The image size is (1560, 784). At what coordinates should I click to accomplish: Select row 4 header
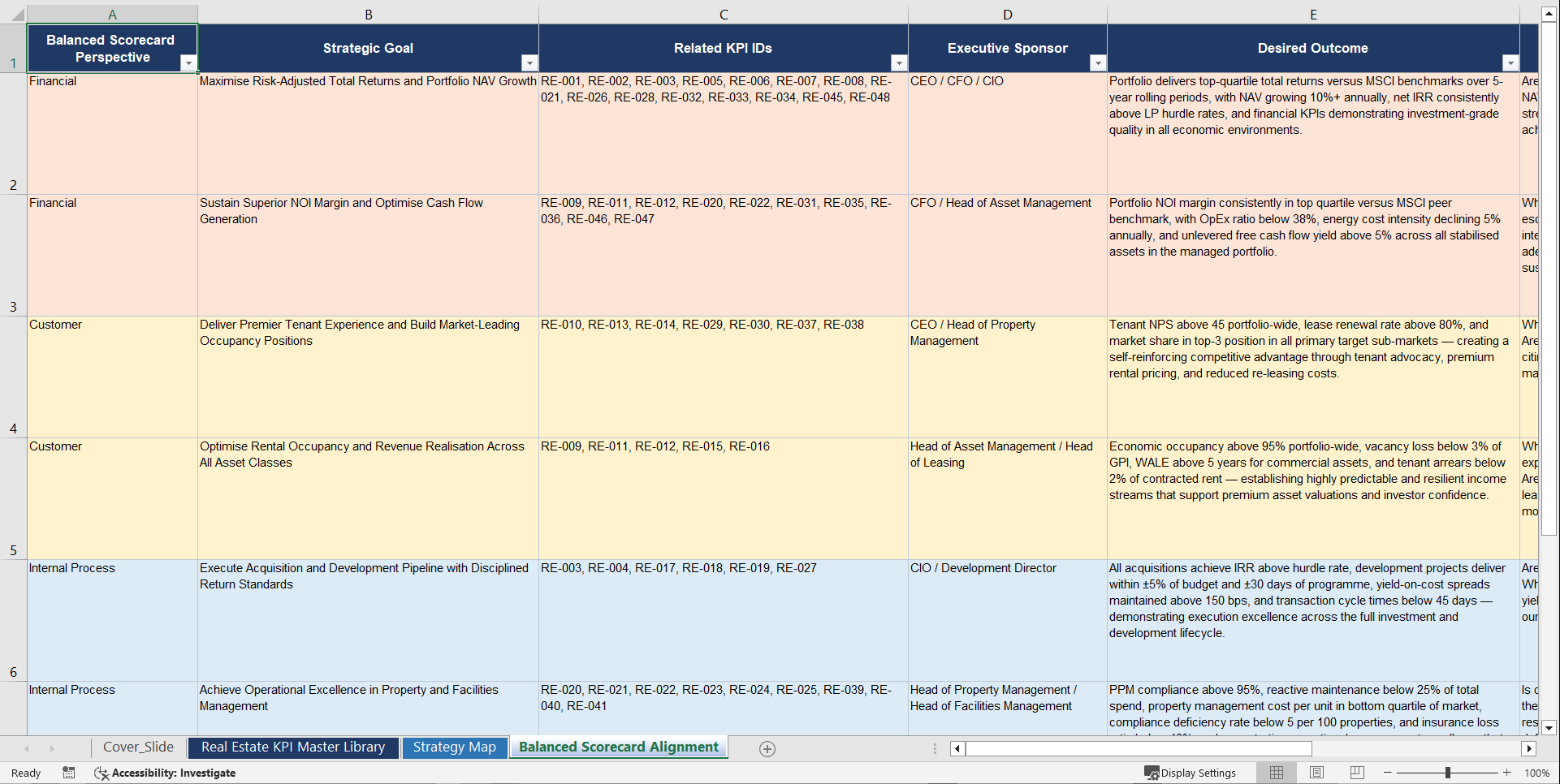click(x=13, y=377)
